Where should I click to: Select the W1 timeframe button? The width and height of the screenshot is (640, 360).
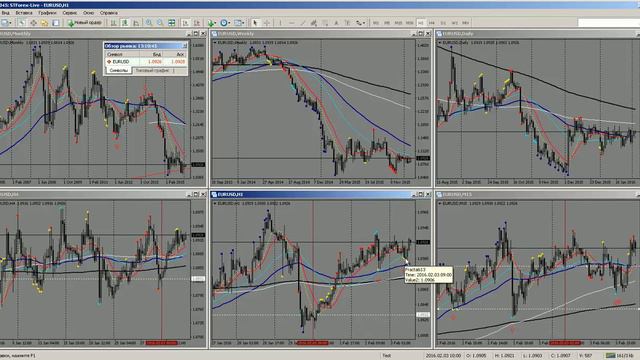tap(454, 23)
